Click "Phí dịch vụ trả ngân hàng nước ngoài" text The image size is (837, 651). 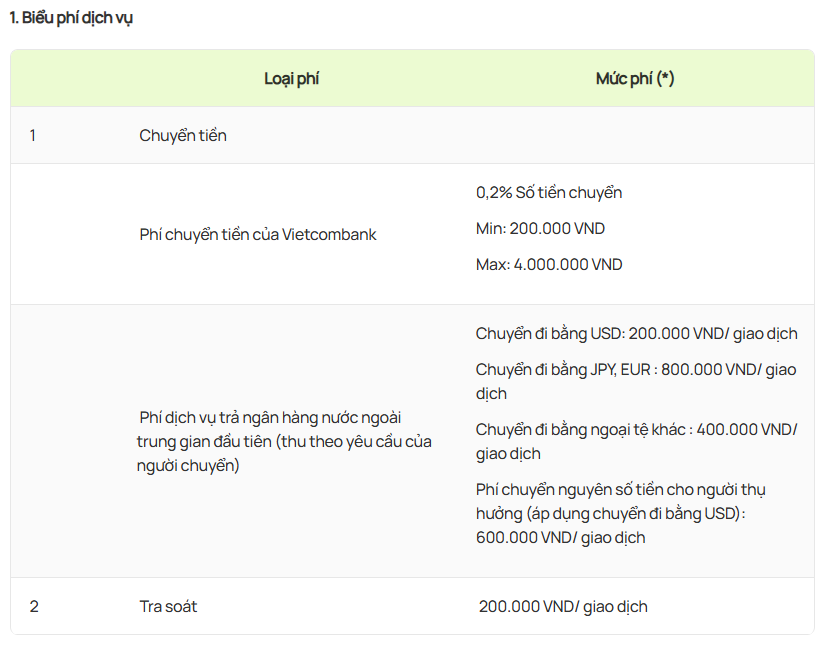[270, 417]
